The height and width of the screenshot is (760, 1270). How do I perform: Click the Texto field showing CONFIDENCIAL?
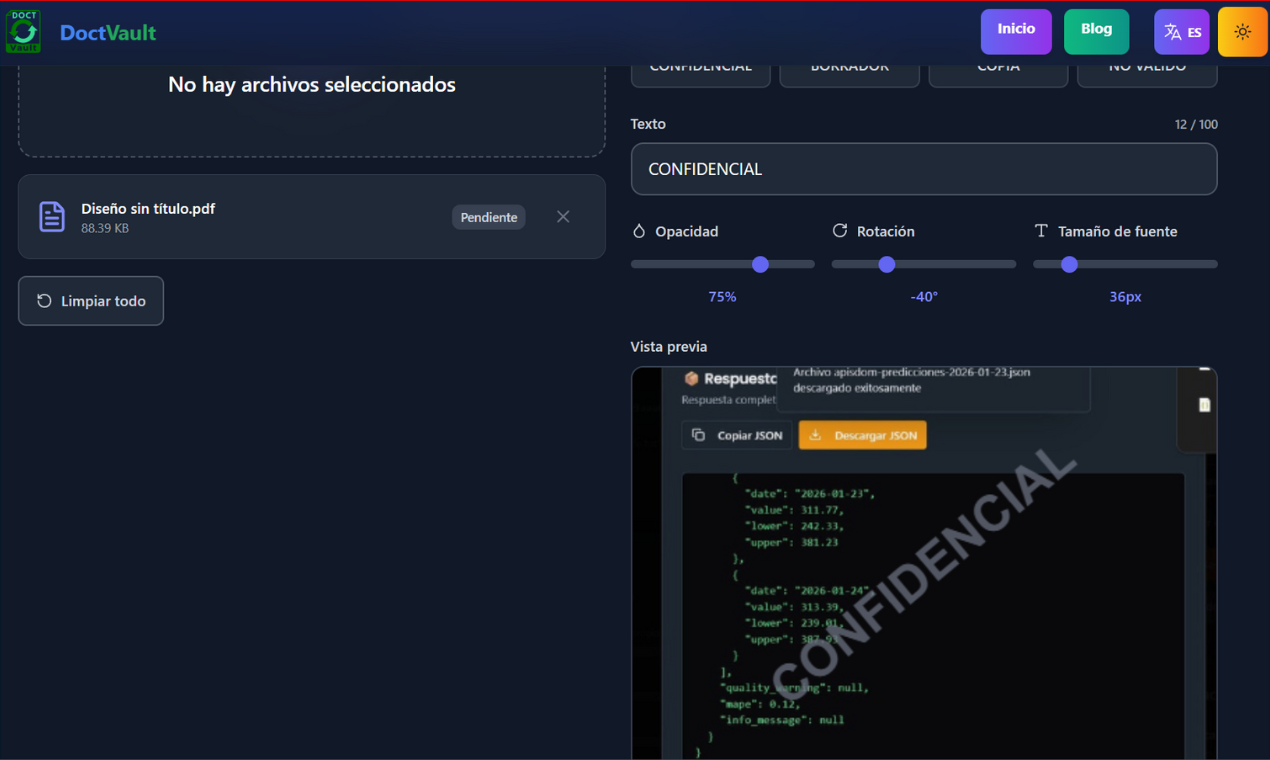923,169
